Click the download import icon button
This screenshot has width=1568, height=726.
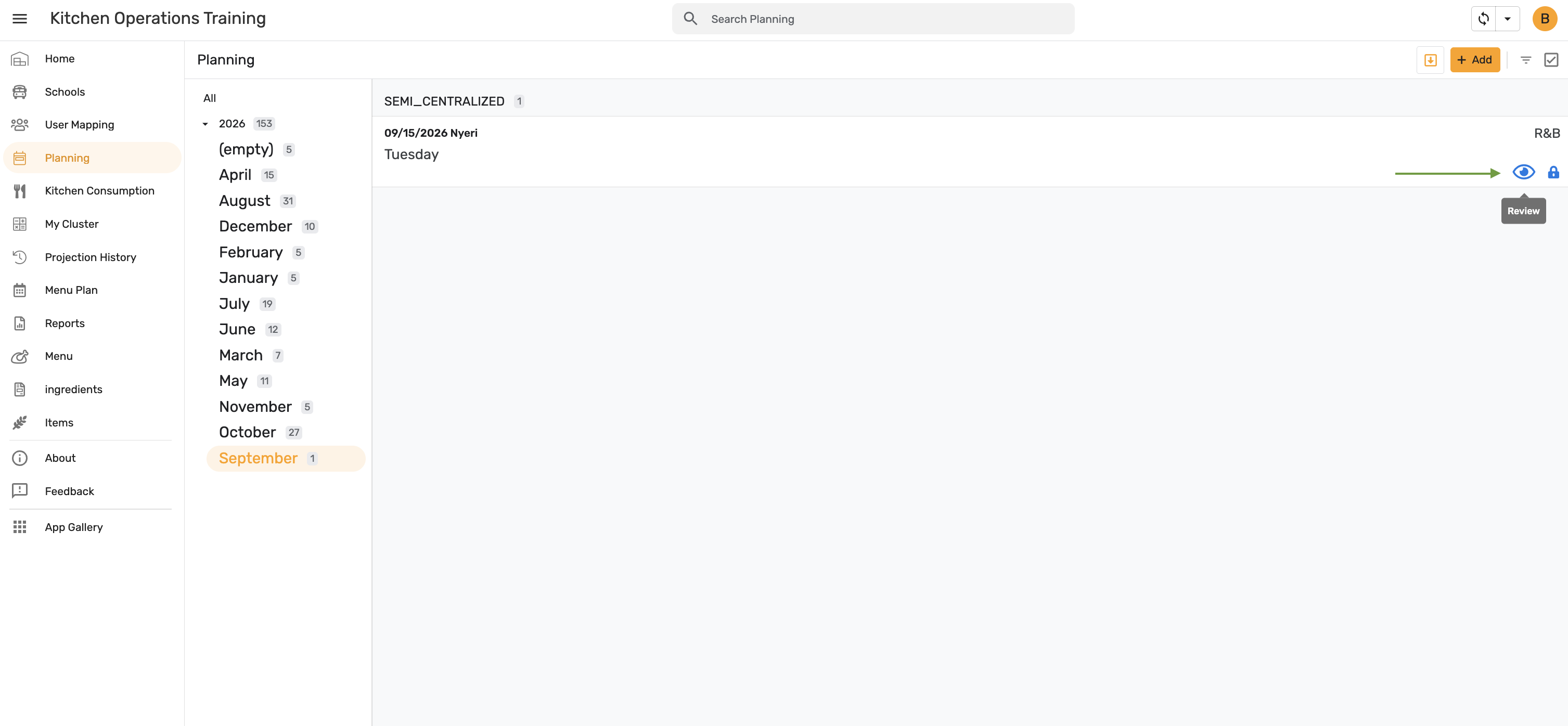click(1430, 60)
